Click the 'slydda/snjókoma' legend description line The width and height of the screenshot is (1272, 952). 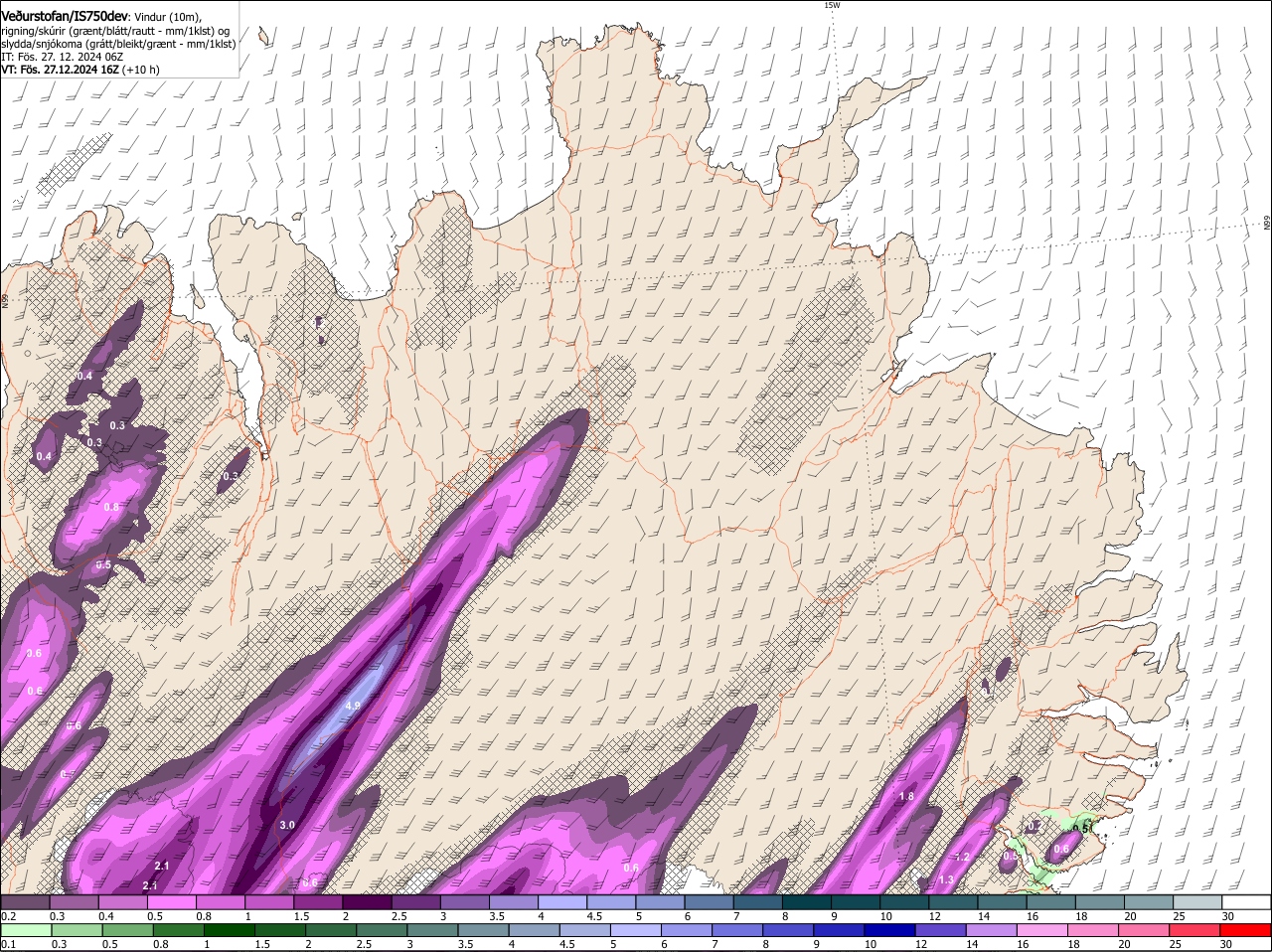pyautogui.click(x=118, y=44)
